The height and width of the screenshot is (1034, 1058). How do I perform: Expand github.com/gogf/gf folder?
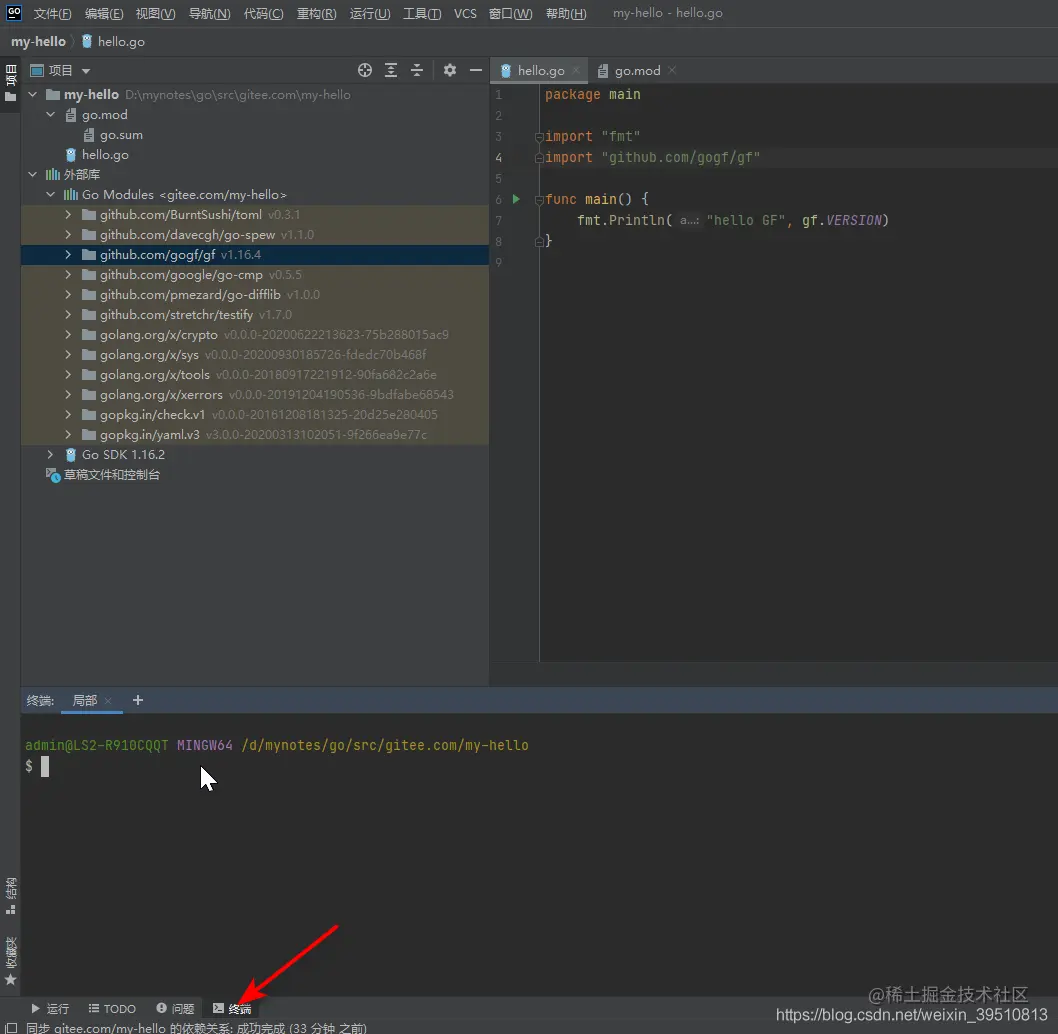click(68, 254)
